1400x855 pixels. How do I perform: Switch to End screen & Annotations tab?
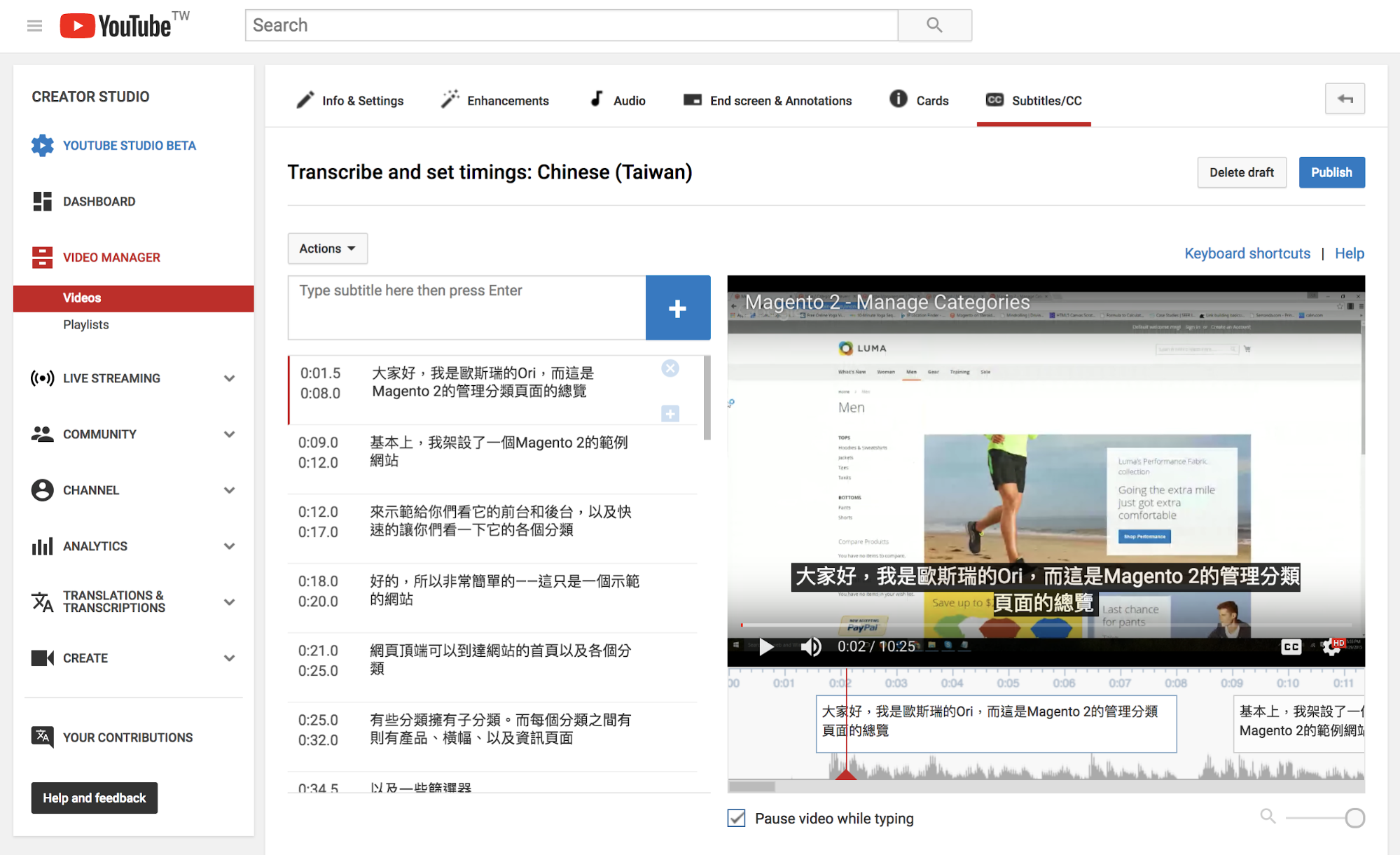point(768,100)
